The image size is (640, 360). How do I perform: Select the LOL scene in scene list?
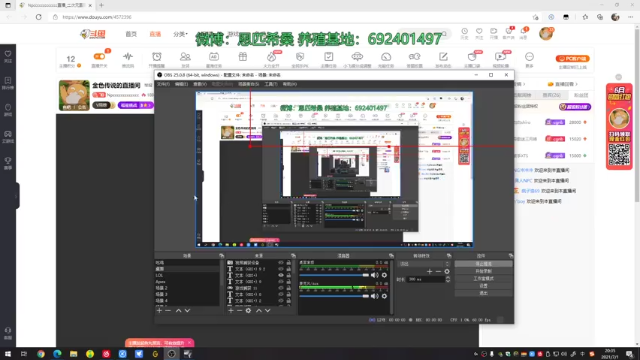point(187,276)
